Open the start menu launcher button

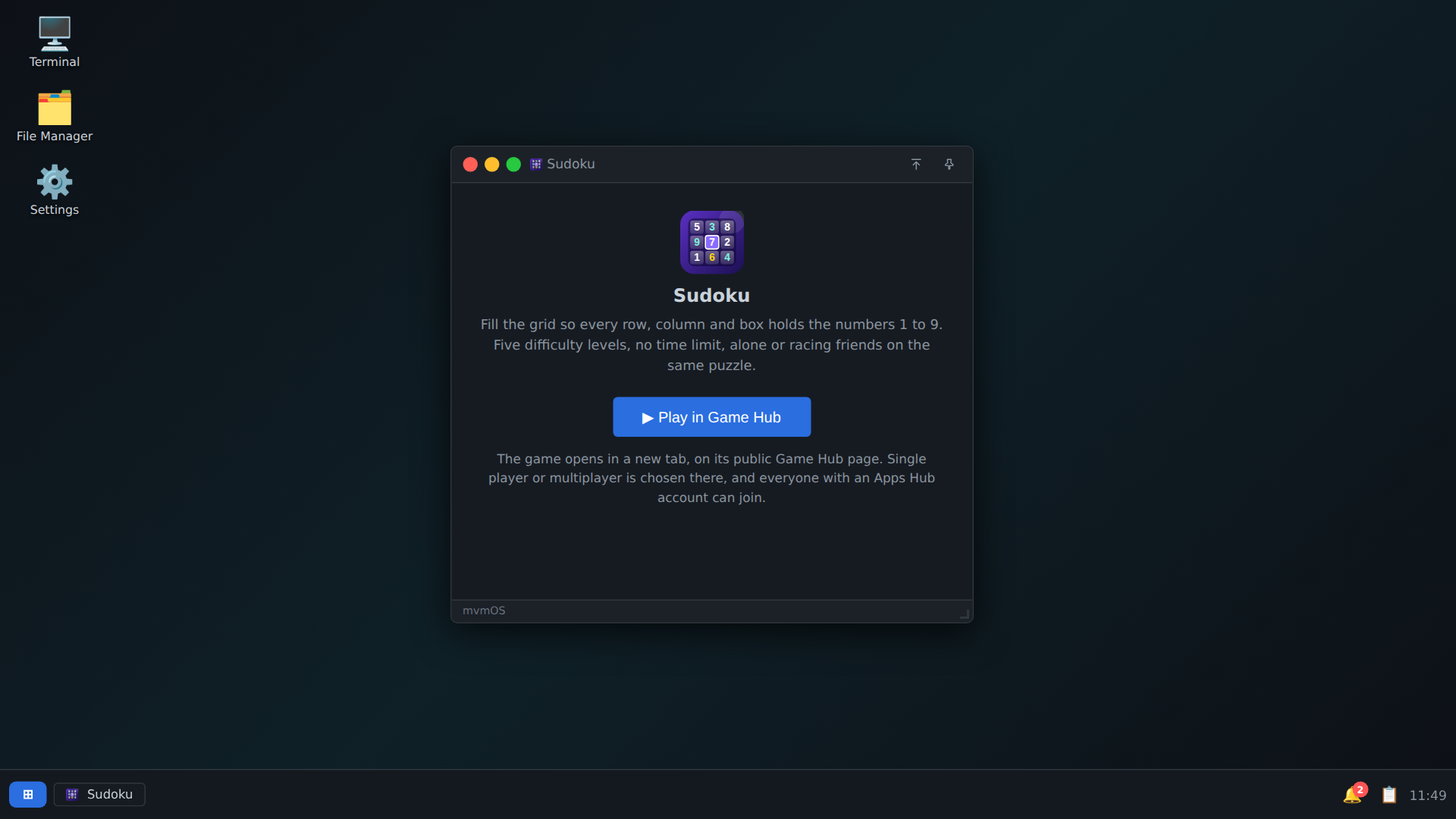pos(27,794)
